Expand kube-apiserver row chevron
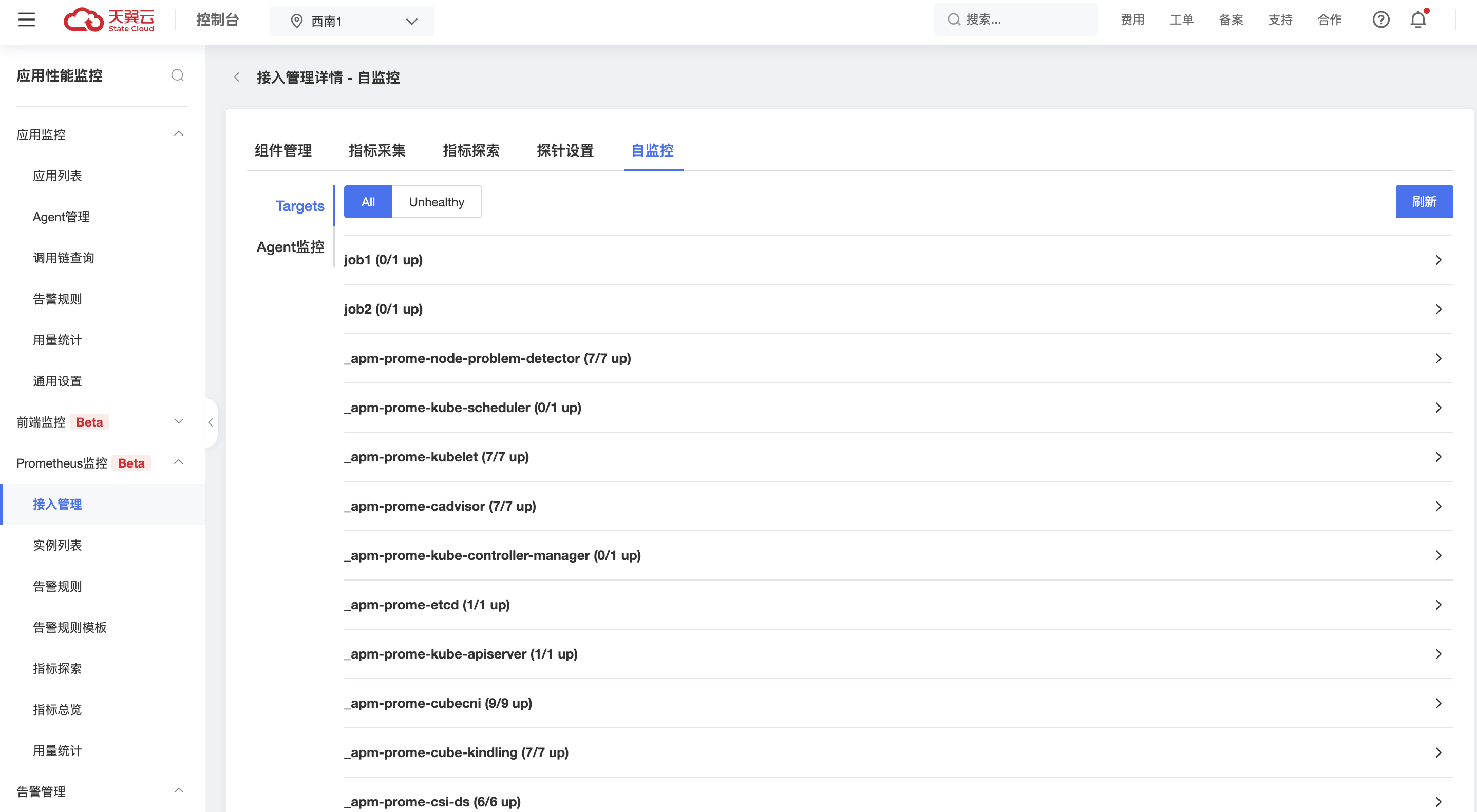The image size is (1477, 812). point(1438,654)
